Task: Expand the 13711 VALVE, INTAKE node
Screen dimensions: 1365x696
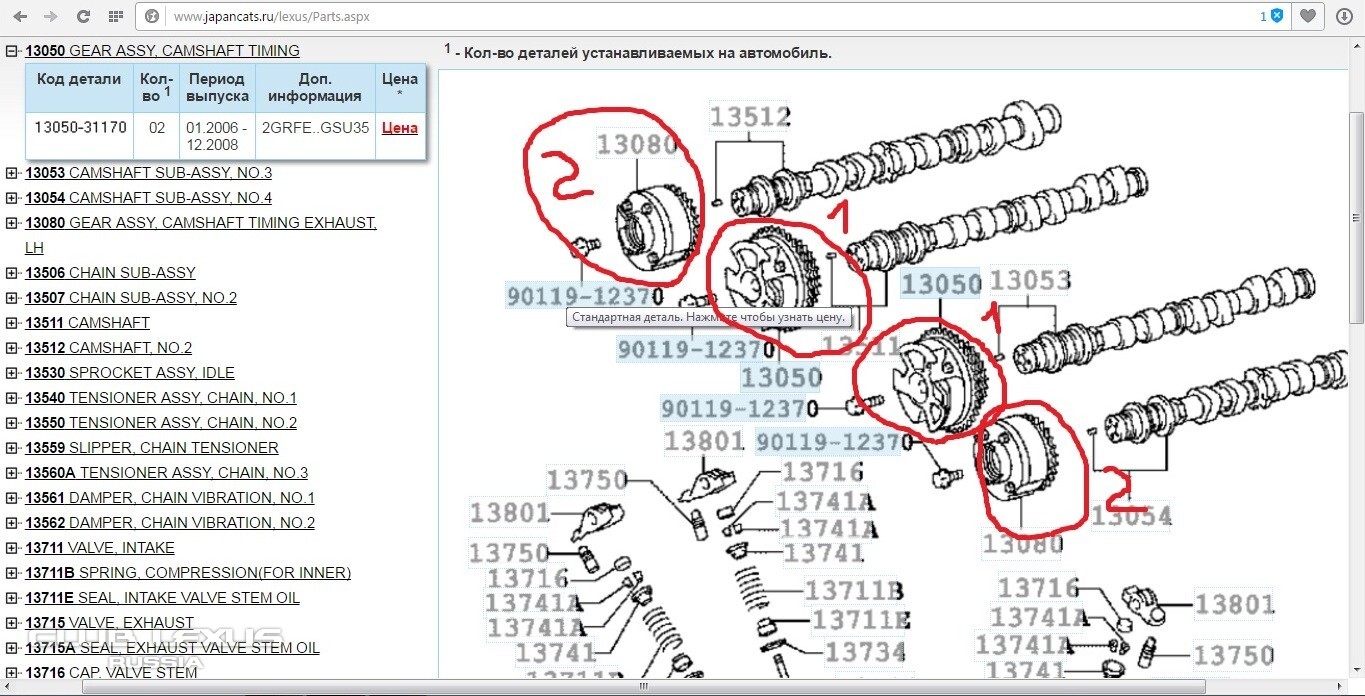Action: (12, 548)
